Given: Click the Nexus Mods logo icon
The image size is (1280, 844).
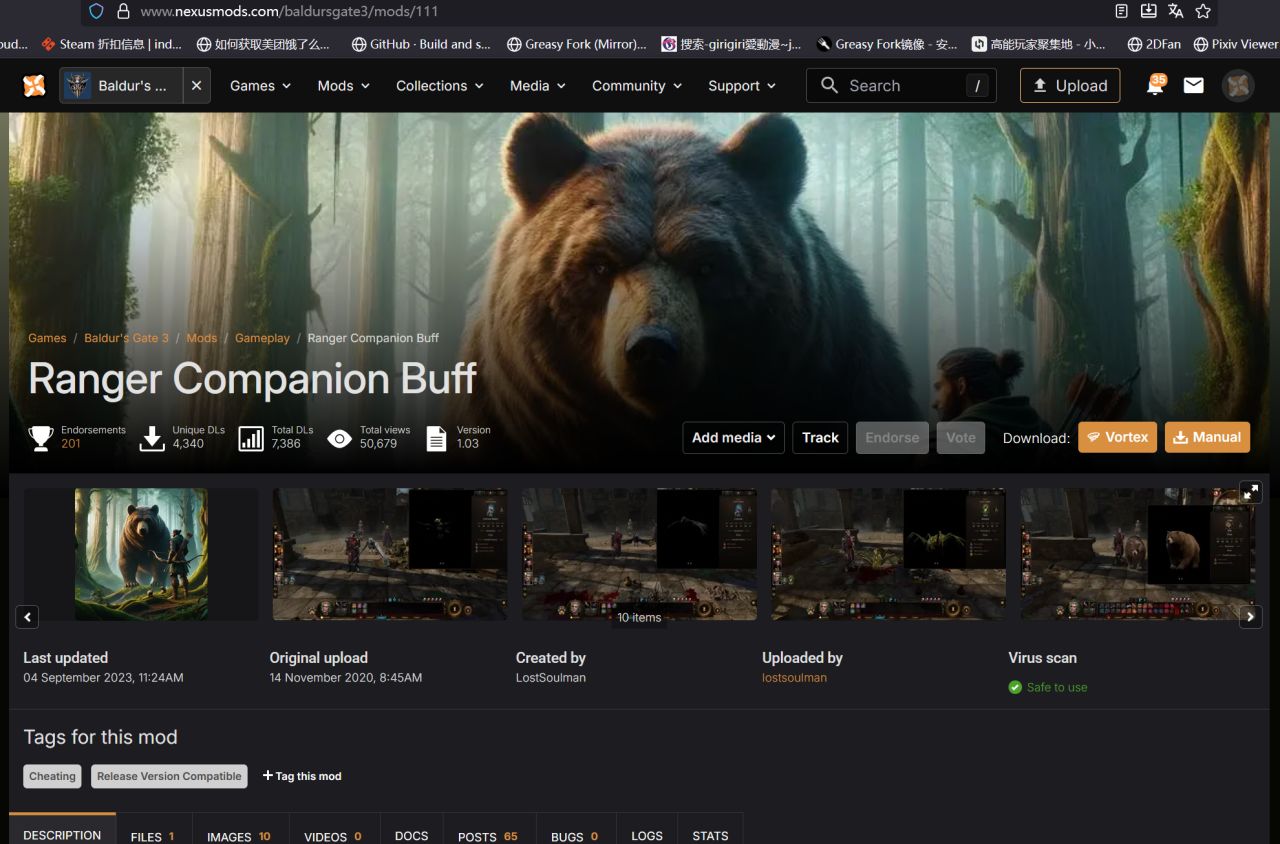Looking at the screenshot, I should [x=34, y=86].
